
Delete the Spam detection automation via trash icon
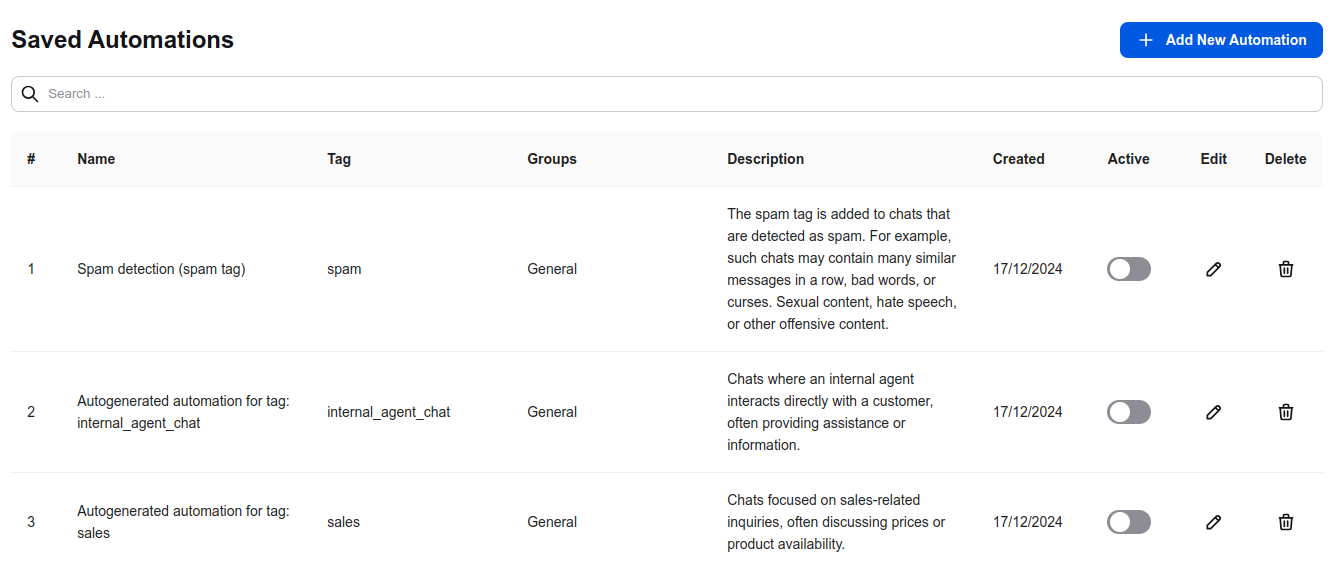coord(1286,269)
